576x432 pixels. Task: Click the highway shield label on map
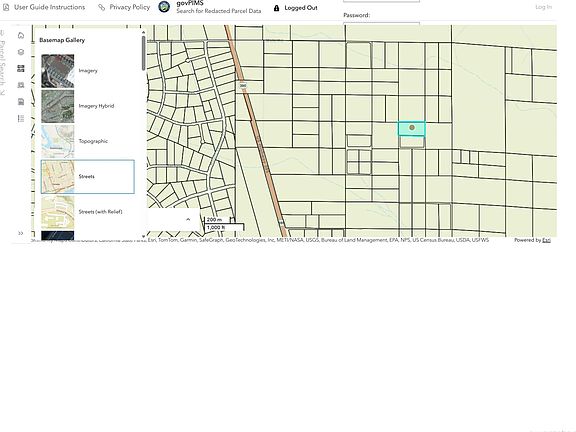pyautogui.click(x=243, y=86)
